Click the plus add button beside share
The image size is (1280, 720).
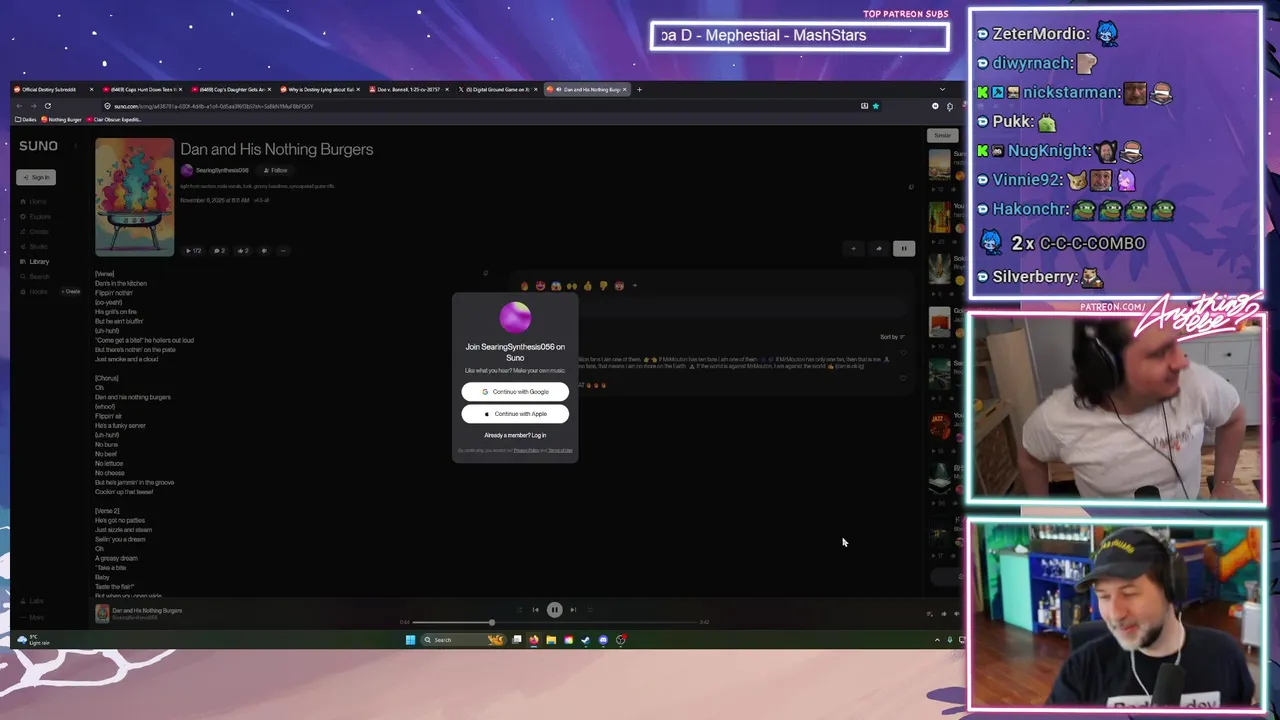[x=853, y=248]
